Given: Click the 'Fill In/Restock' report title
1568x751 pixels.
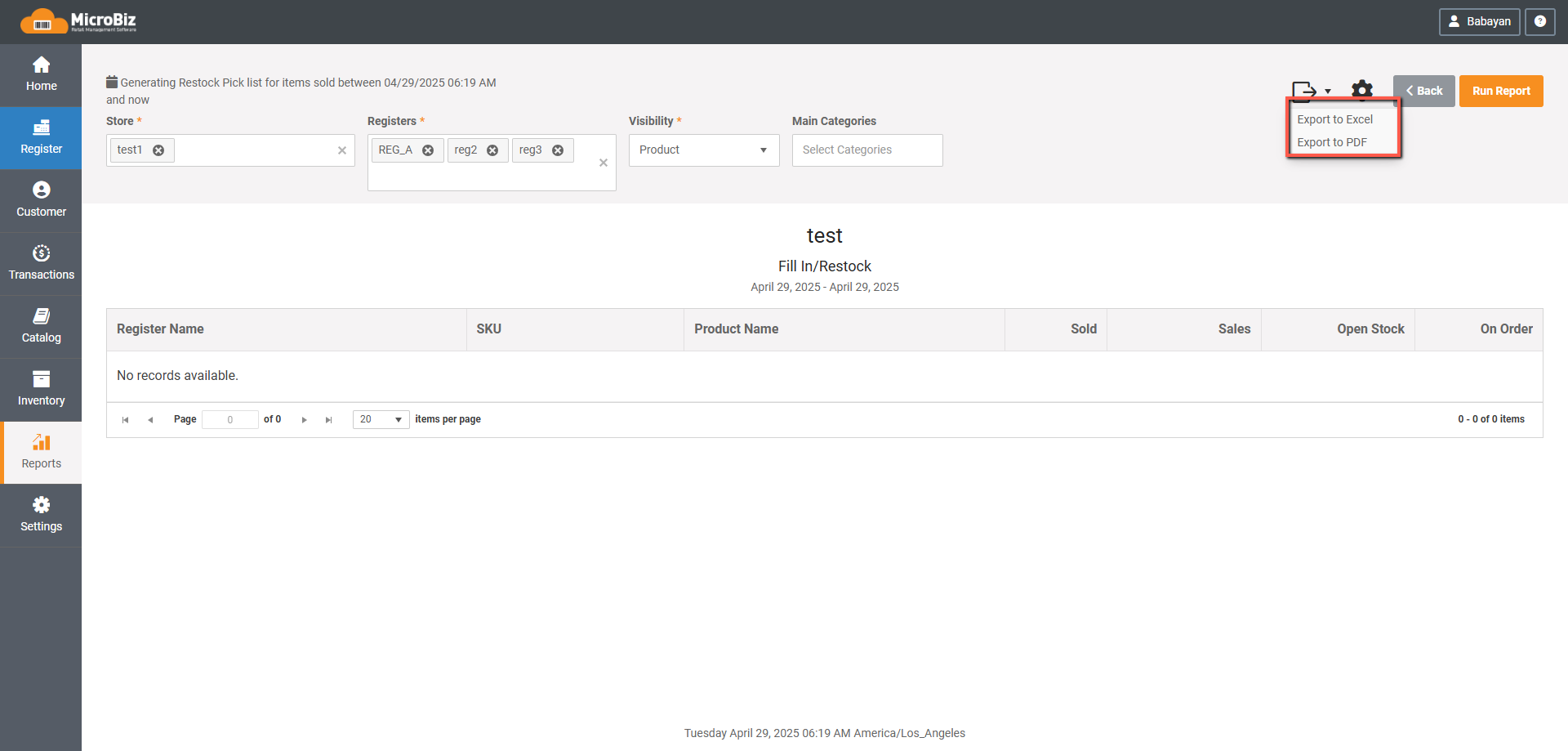Looking at the screenshot, I should click(x=825, y=266).
